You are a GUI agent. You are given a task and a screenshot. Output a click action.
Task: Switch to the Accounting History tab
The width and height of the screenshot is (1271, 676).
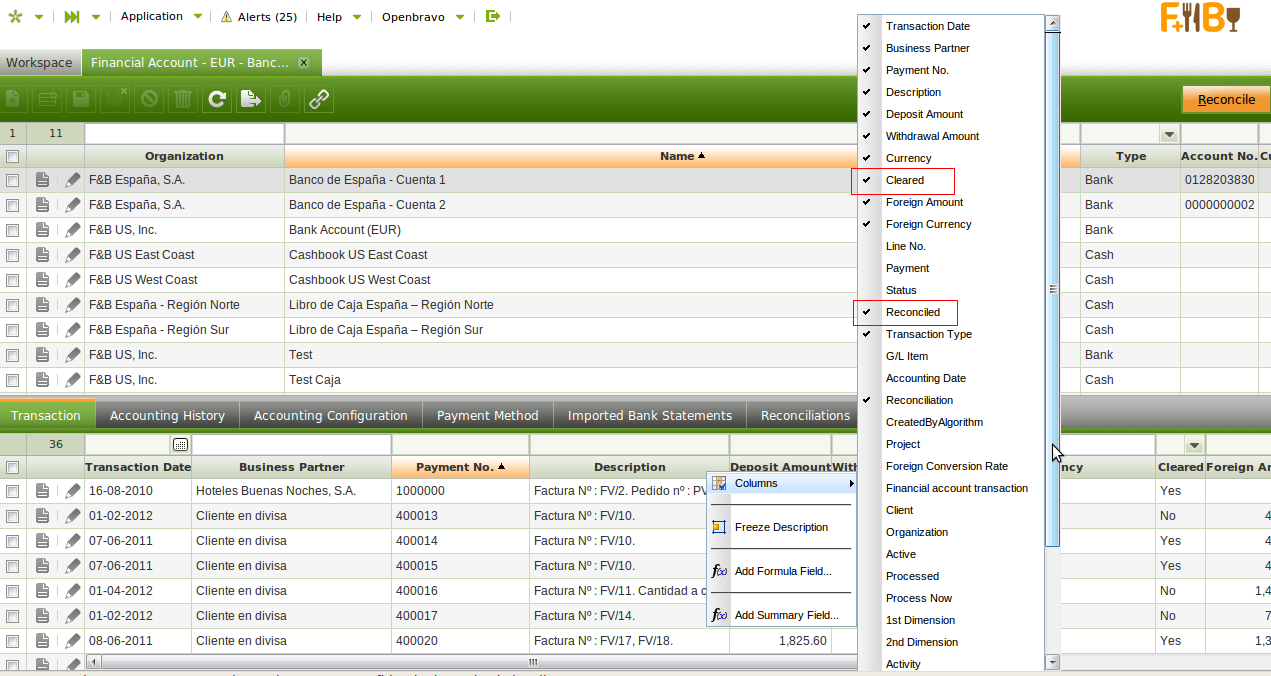[167, 415]
